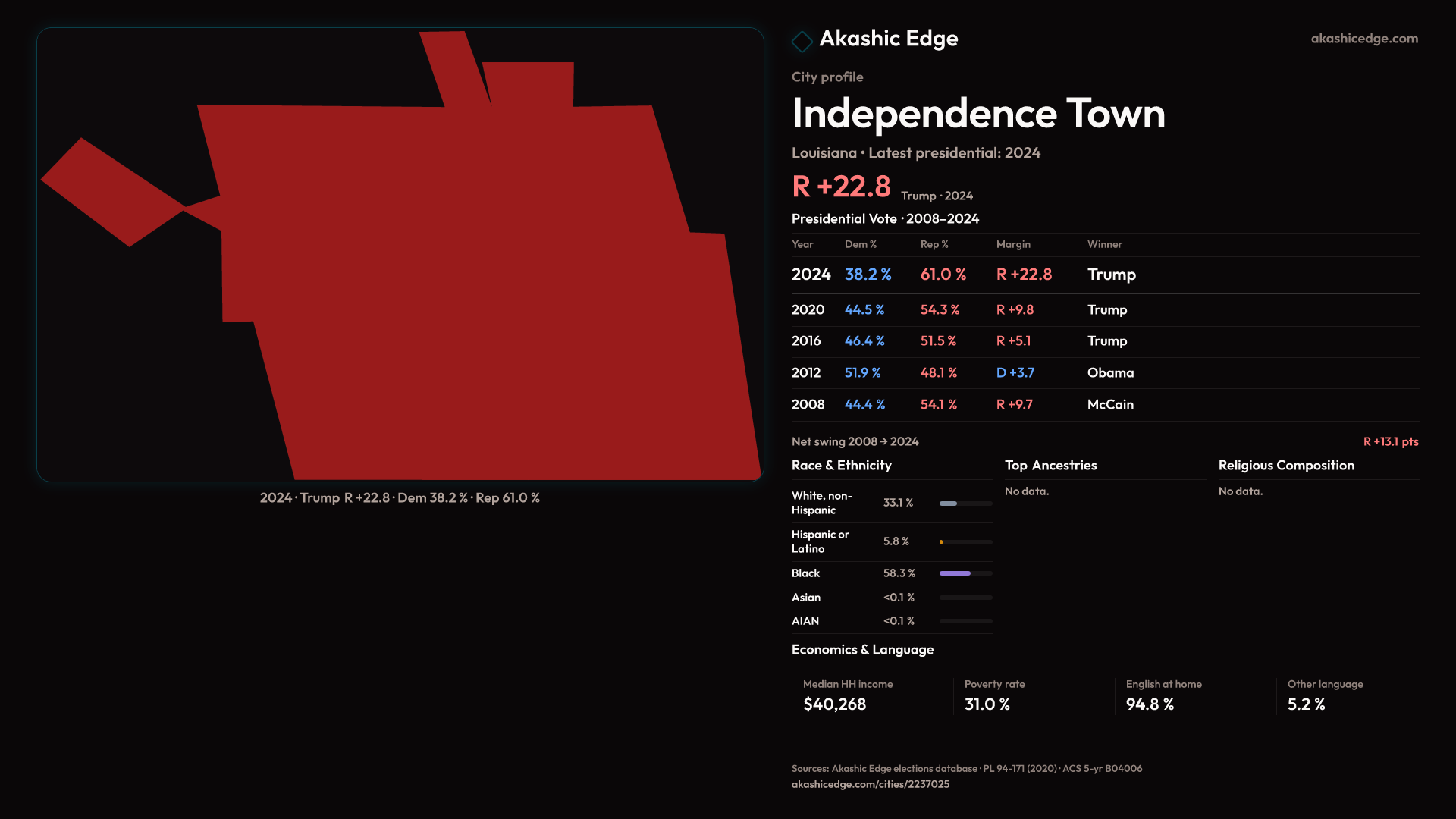The image size is (1456, 819).
Task: Open the akashicedge.com/cities/2237025 URL
Action: point(870,784)
